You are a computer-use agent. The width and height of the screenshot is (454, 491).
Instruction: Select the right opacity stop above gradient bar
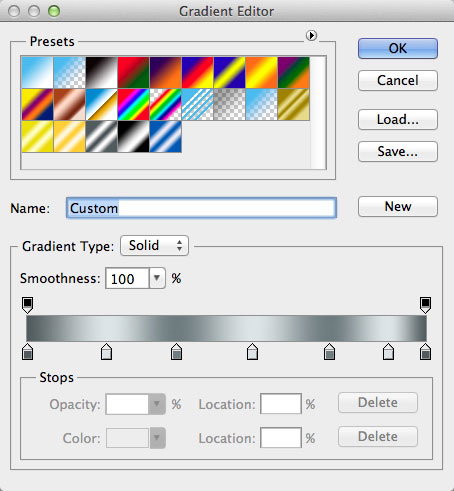[x=425, y=305]
